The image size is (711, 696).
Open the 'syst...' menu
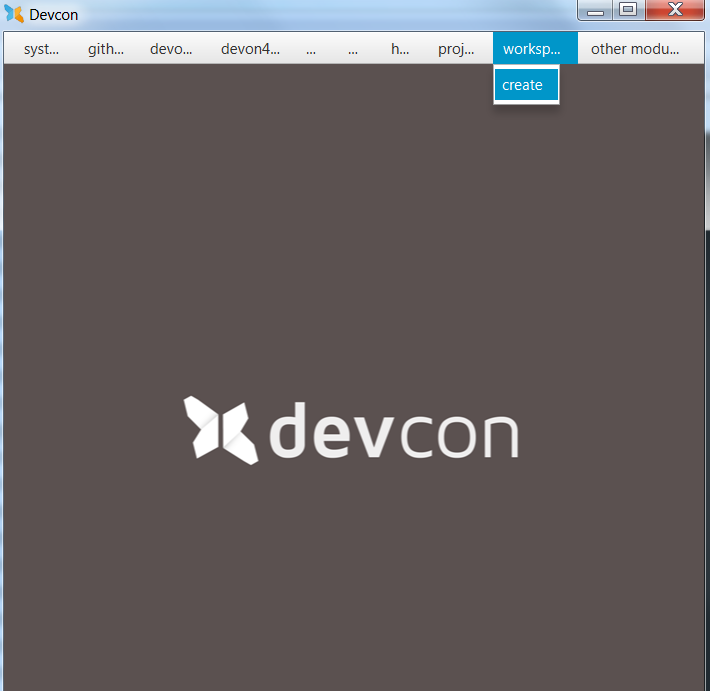41,49
